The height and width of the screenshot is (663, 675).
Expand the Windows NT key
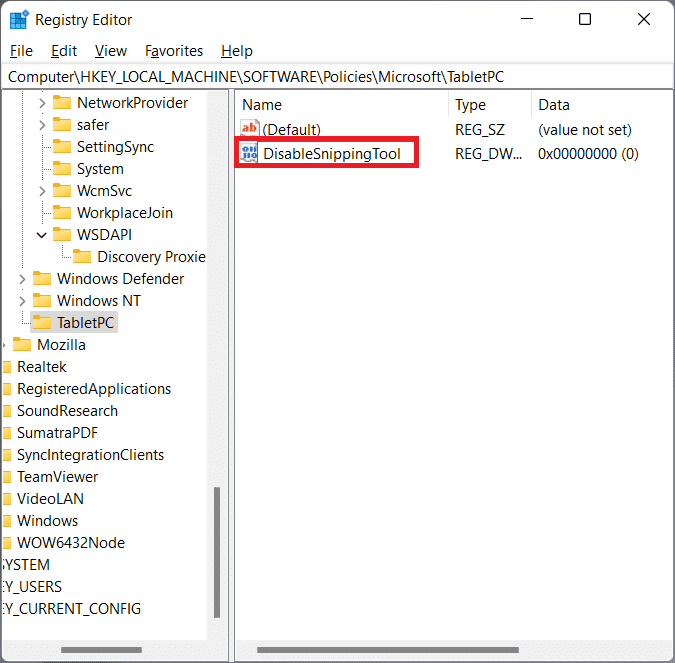pos(22,301)
